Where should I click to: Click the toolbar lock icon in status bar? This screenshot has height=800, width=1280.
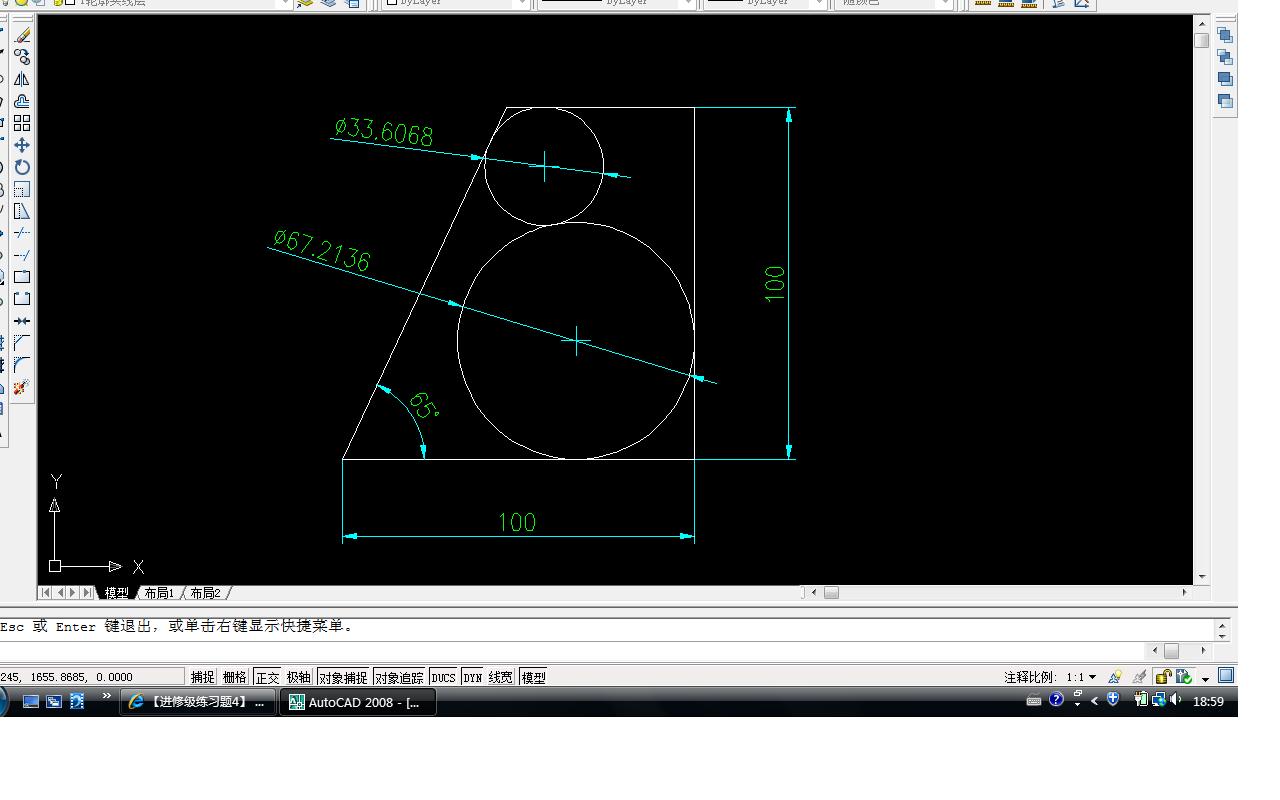click(1163, 677)
